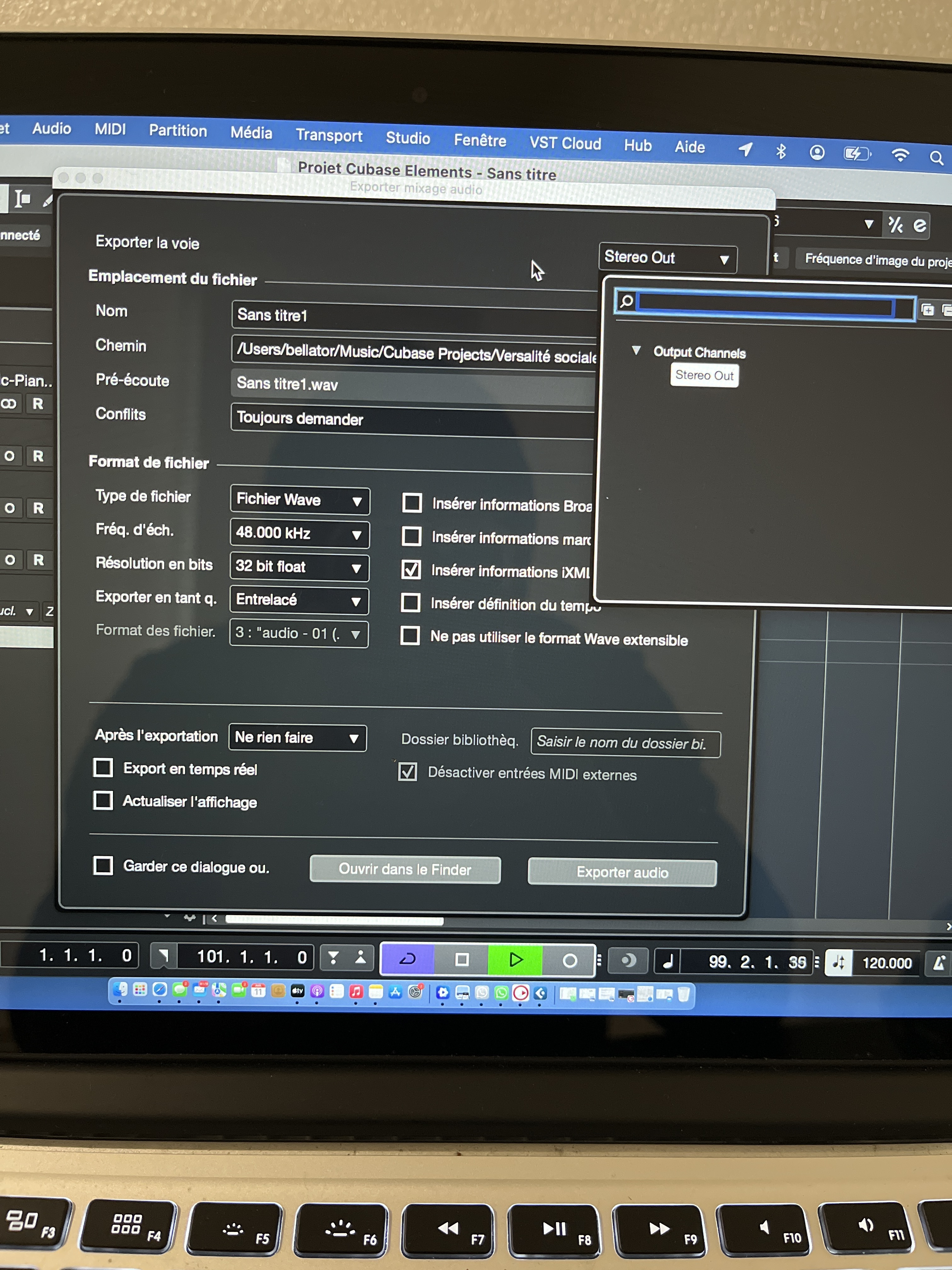Open the Studio menu
Viewport: 952px width, 1270px height.
pos(408,138)
